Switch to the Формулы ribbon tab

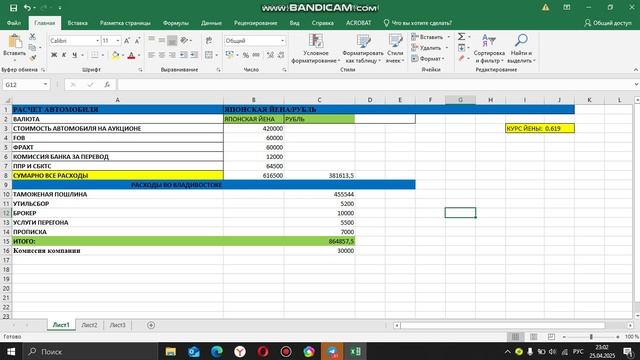click(176, 23)
